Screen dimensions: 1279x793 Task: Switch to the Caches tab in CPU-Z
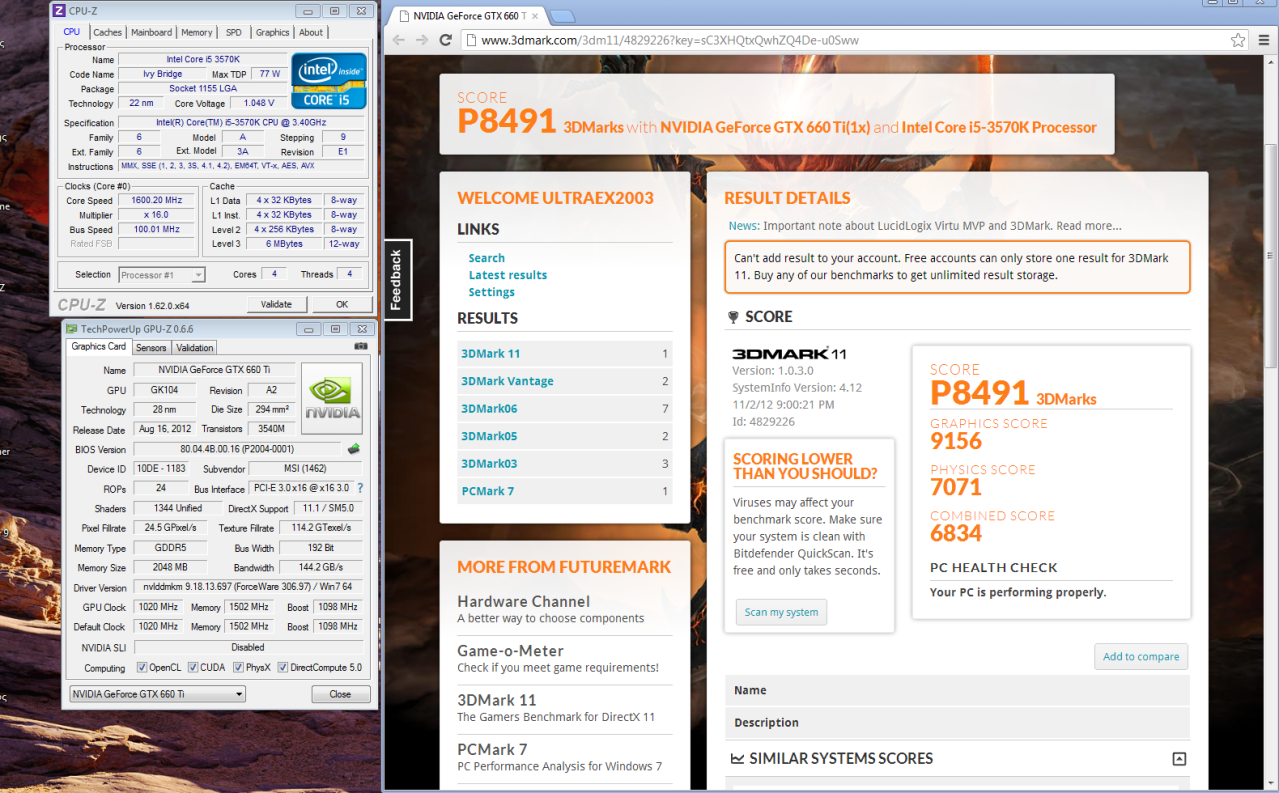[x=107, y=32]
